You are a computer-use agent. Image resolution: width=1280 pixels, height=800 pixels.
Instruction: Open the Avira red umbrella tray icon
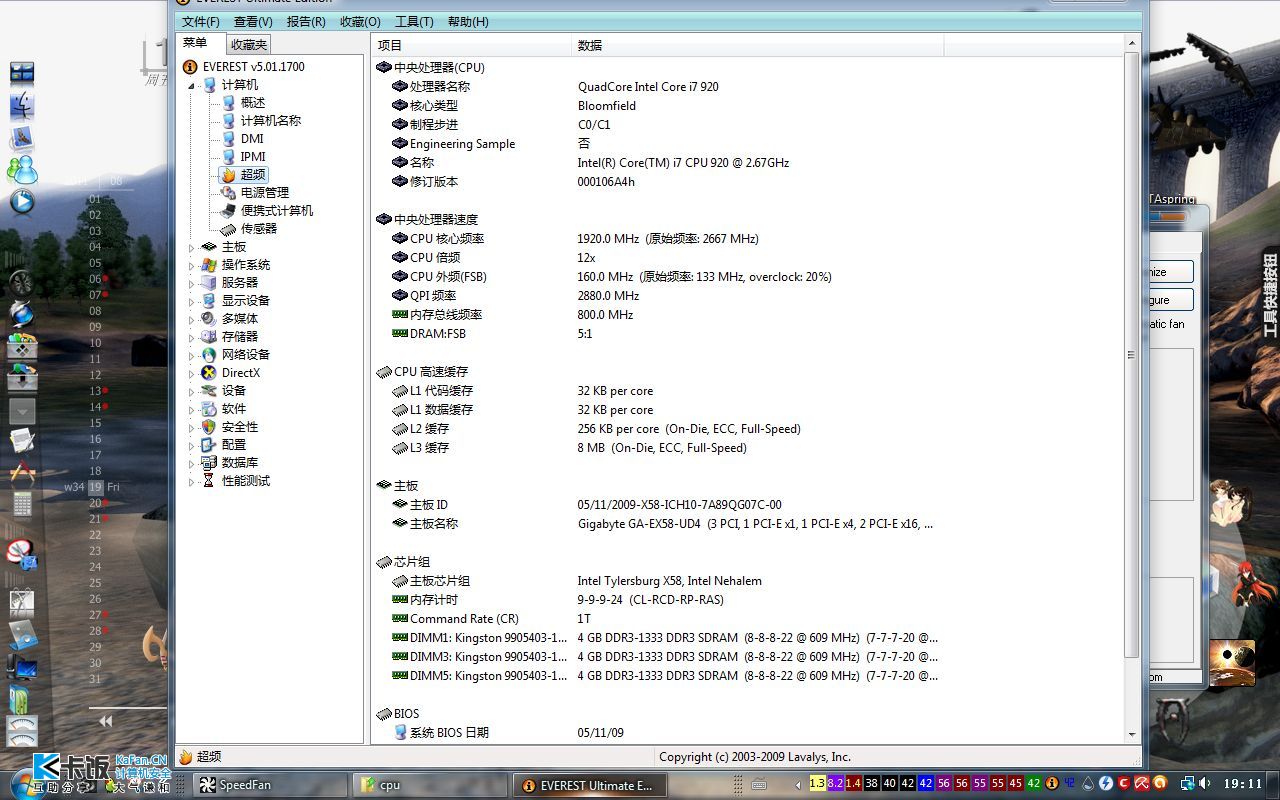[1142, 783]
